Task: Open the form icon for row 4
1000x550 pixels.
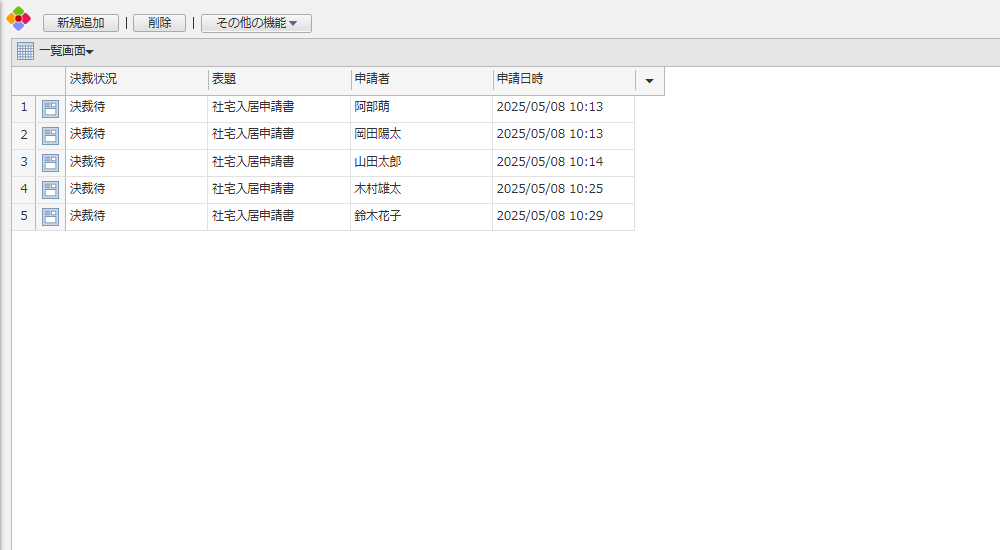Action: pos(50,189)
